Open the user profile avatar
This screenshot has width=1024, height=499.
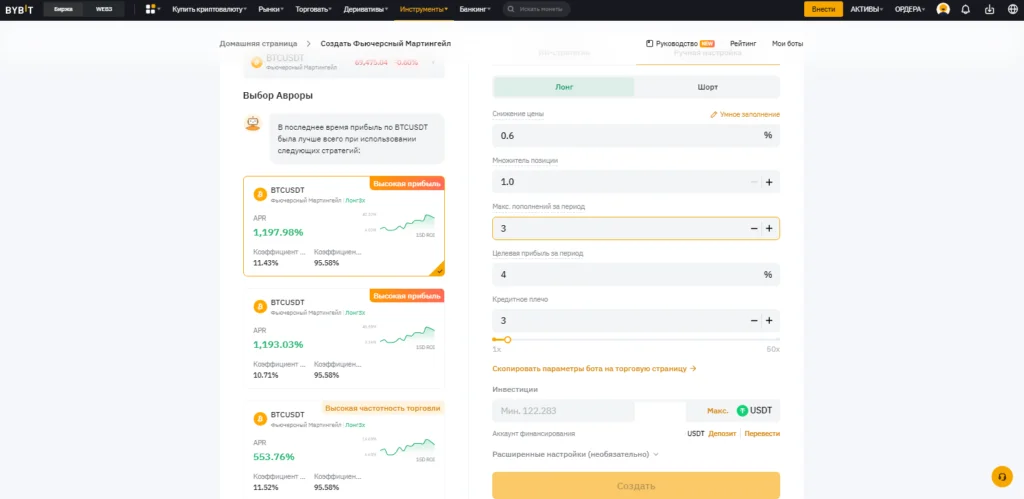click(942, 9)
